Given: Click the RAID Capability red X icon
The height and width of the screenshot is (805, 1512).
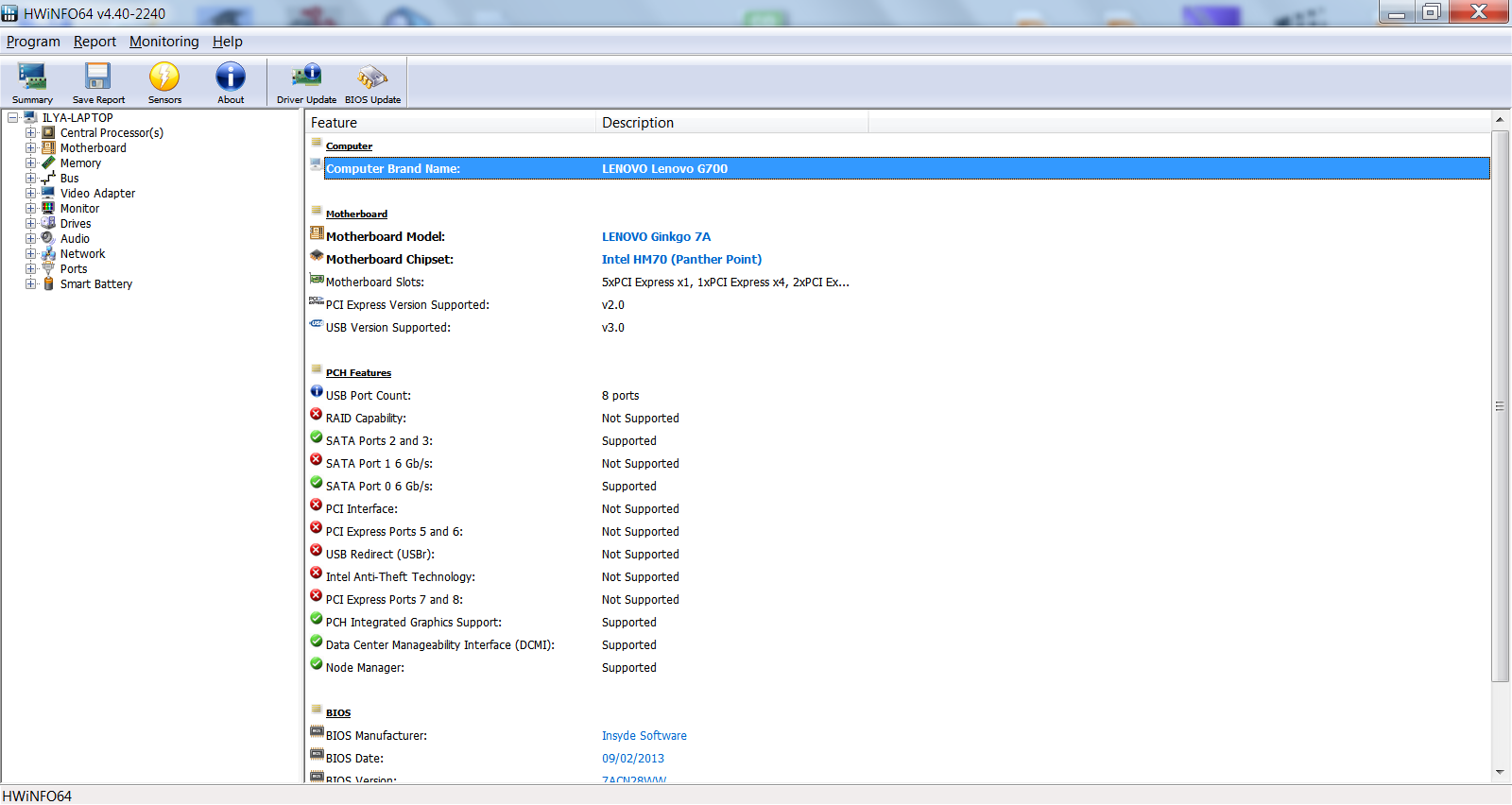Looking at the screenshot, I should (x=317, y=415).
